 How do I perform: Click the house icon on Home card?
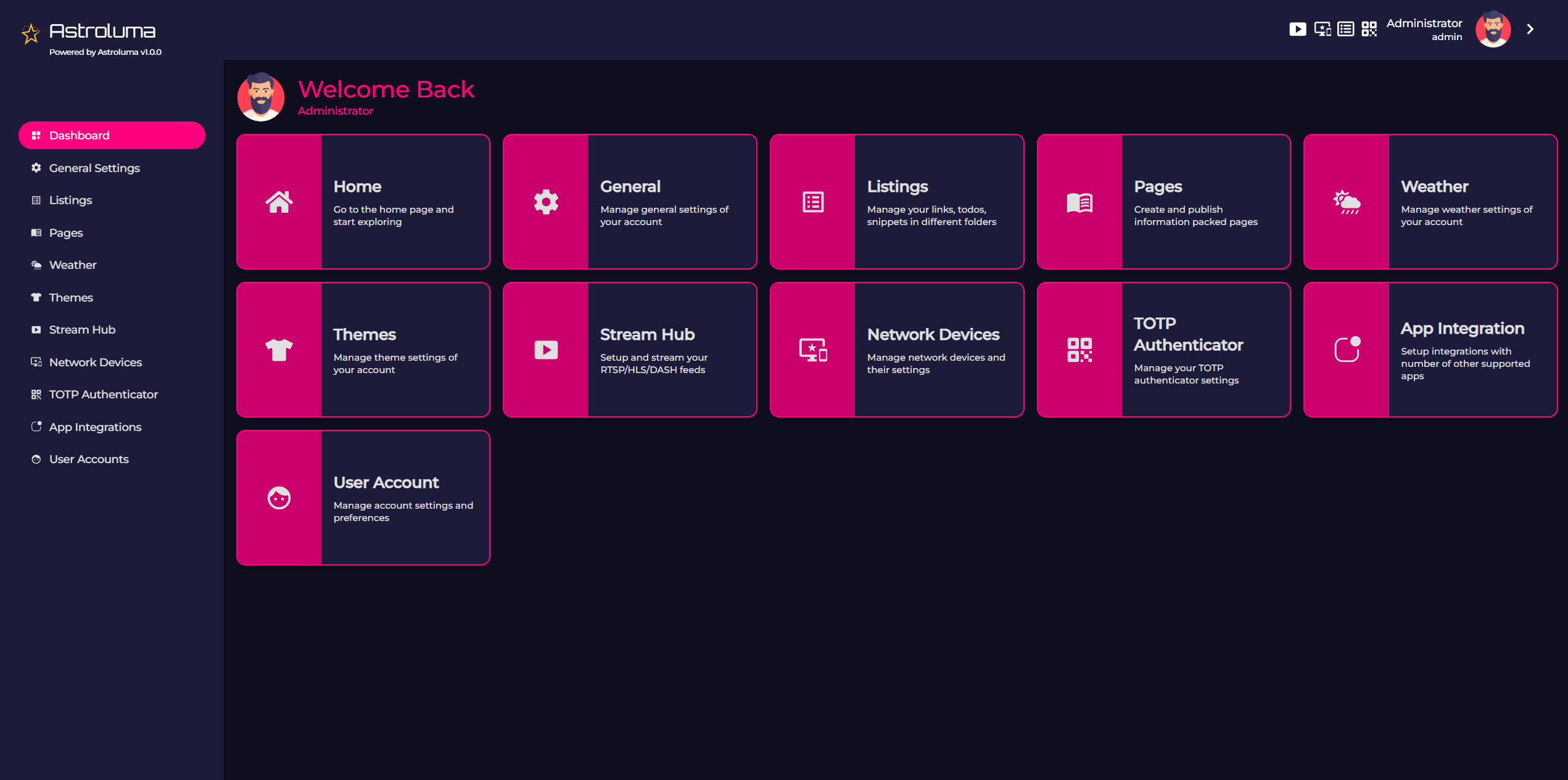pos(279,202)
